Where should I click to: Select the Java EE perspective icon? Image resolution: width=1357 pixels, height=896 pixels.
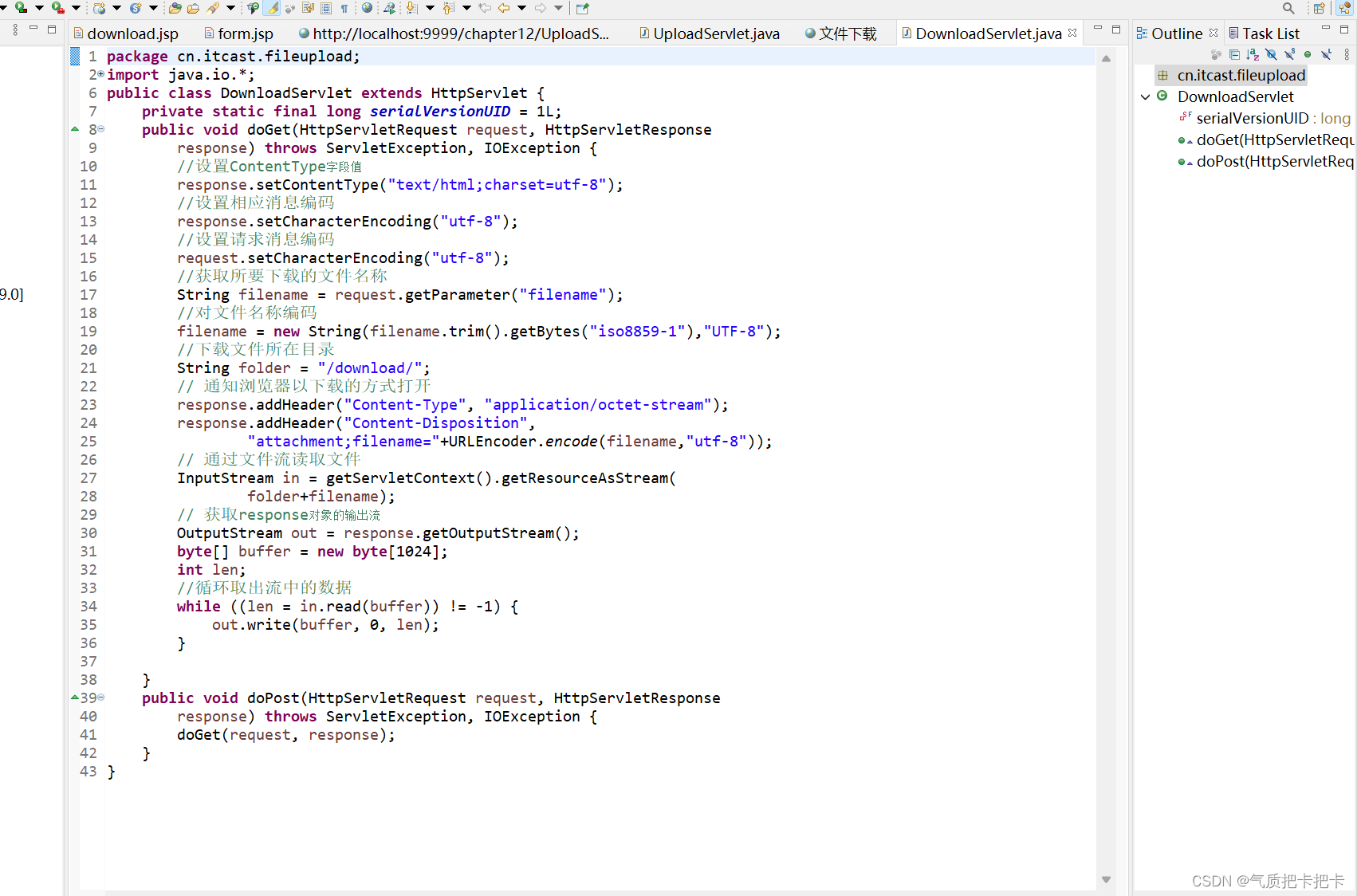pyautogui.click(x=1345, y=8)
